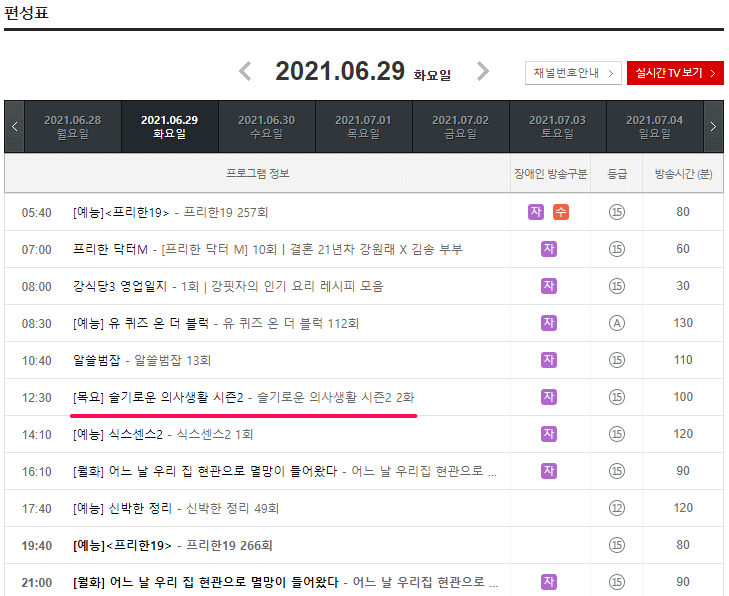Select the 2021.07.04 일요일 tab
729x596 pixels.
pyautogui.click(x=655, y=126)
